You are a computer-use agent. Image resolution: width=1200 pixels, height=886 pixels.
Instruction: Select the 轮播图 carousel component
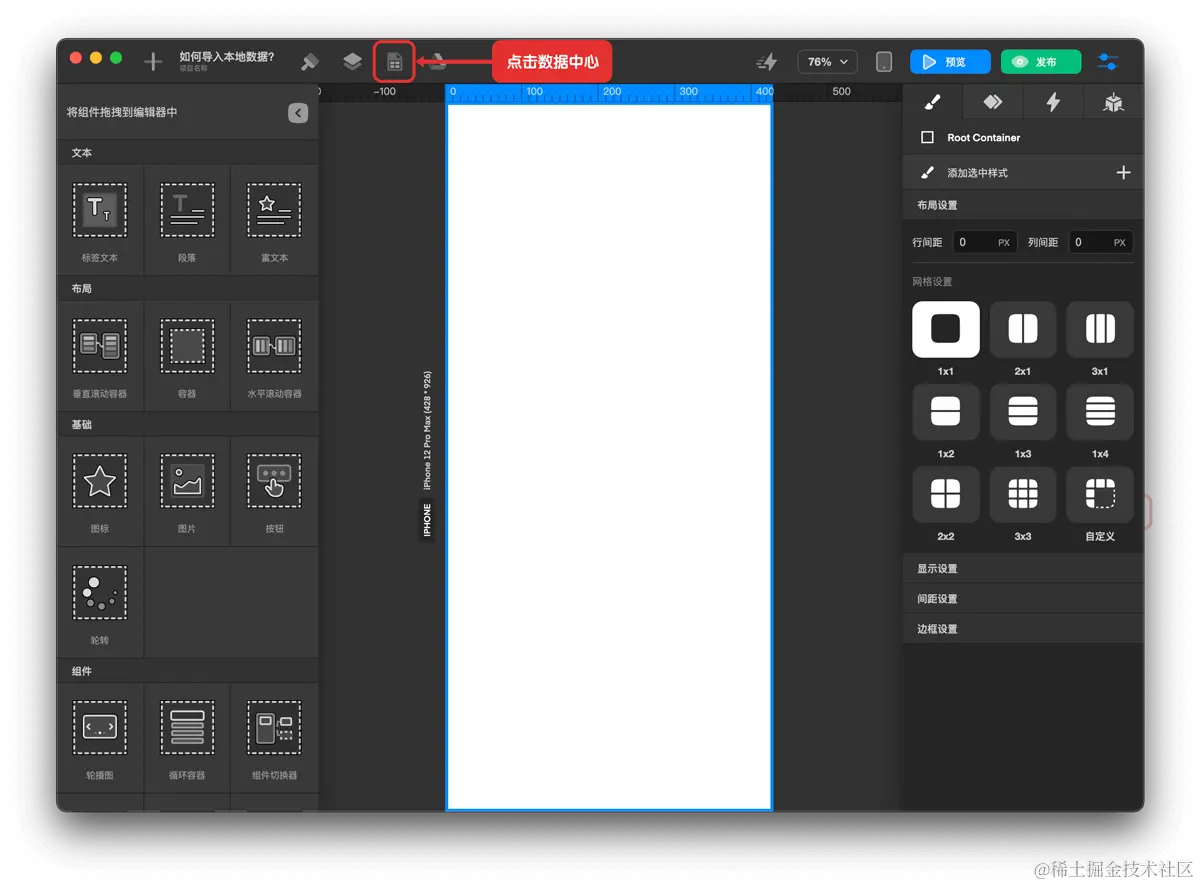[x=100, y=738]
